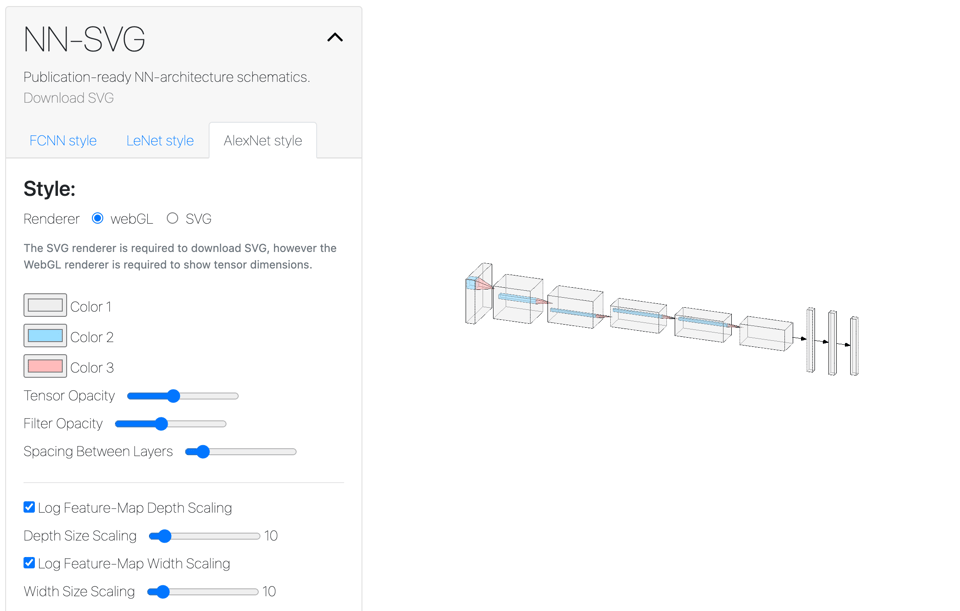Image resolution: width=960 pixels, height=611 pixels.
Task: Click the Filter Opacity slider
Action: pyautogui.click(x=171, y=424)
